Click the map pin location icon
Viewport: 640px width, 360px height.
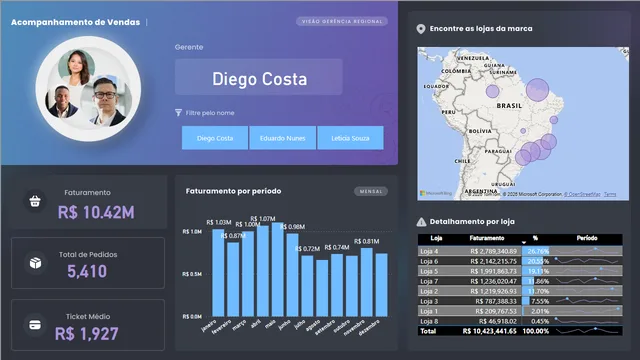(x=421, y=29)
